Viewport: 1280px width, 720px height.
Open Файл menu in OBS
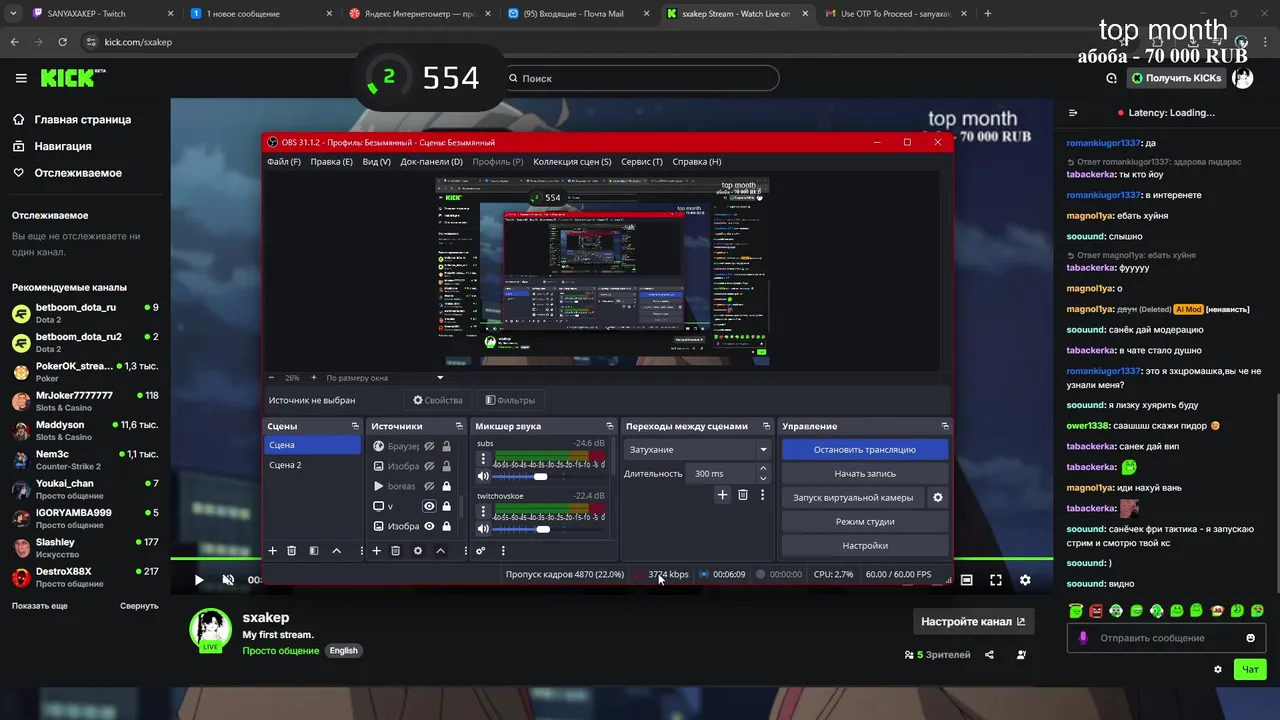(283, 162)
